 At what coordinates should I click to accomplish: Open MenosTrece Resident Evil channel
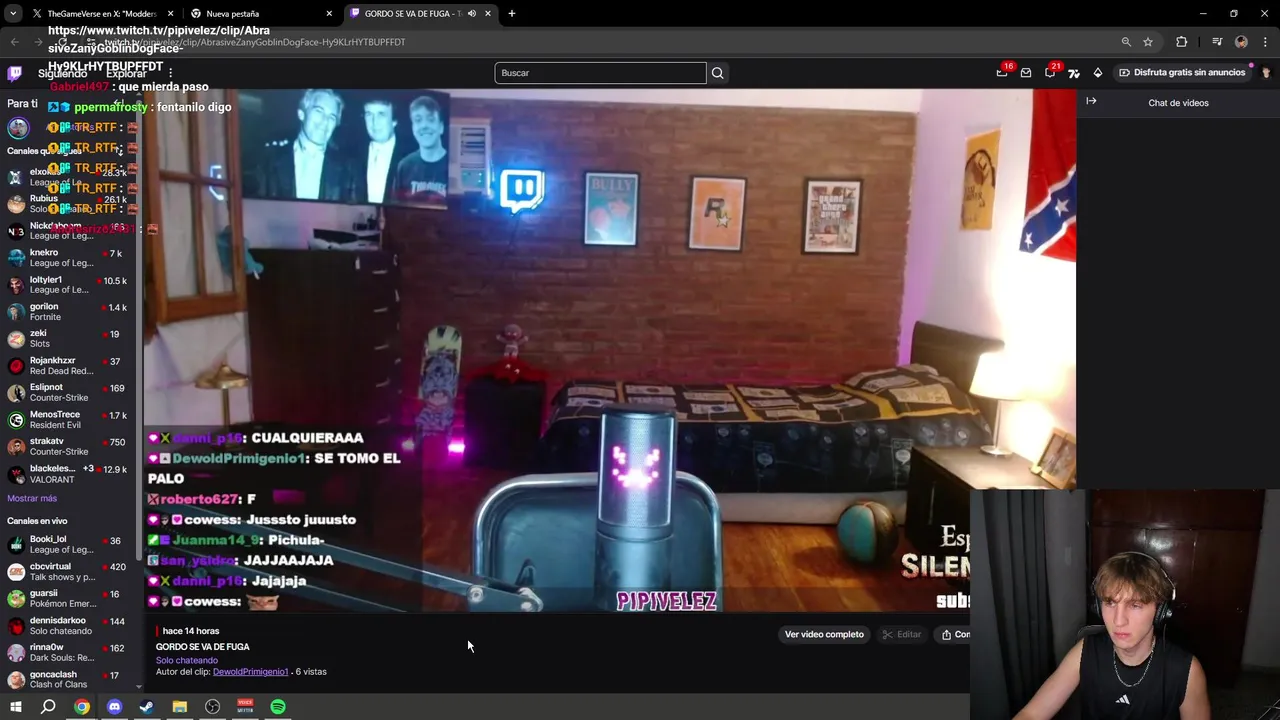tap(68, 419)
